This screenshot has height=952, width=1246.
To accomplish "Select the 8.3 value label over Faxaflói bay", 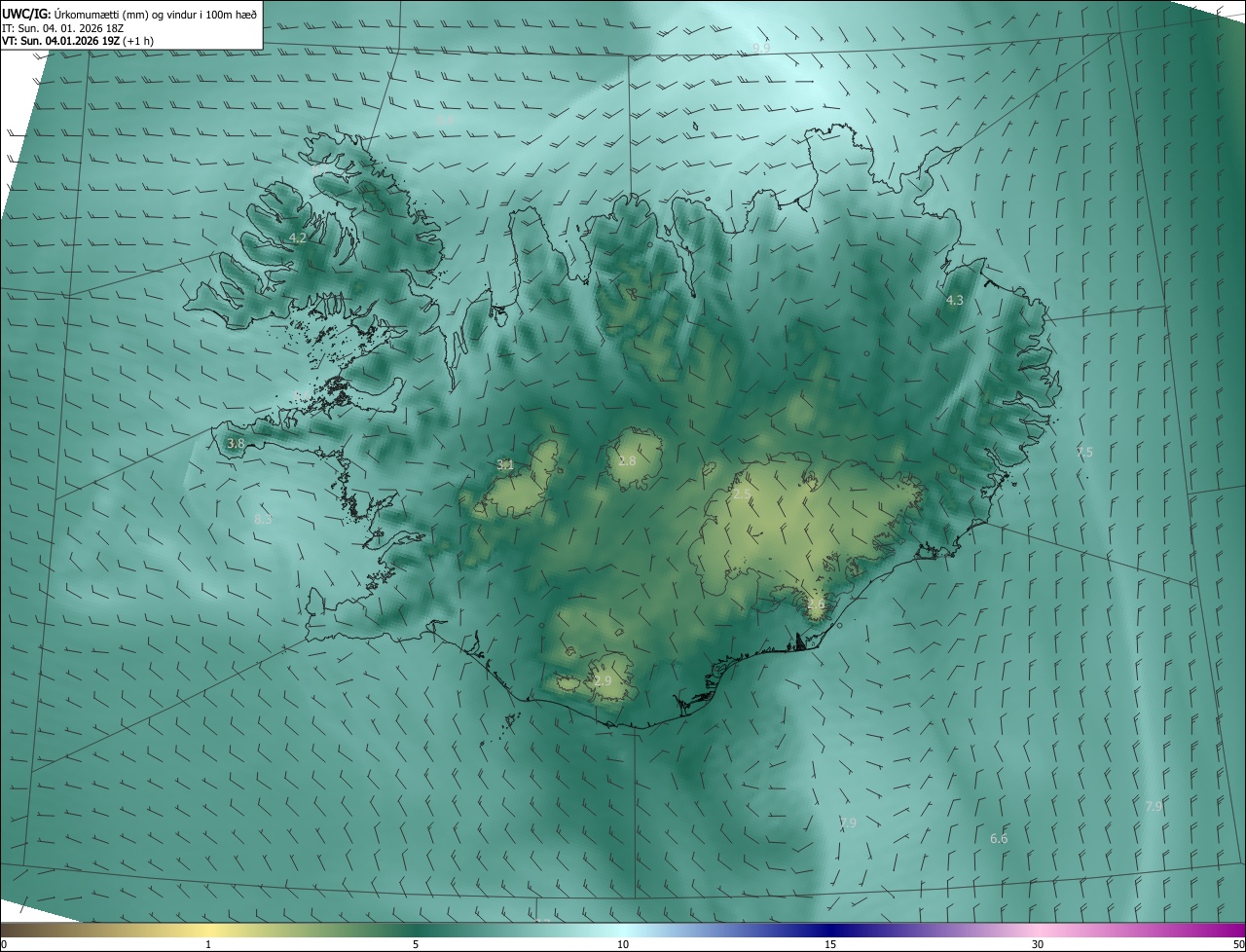I will [x=263, y=519].
